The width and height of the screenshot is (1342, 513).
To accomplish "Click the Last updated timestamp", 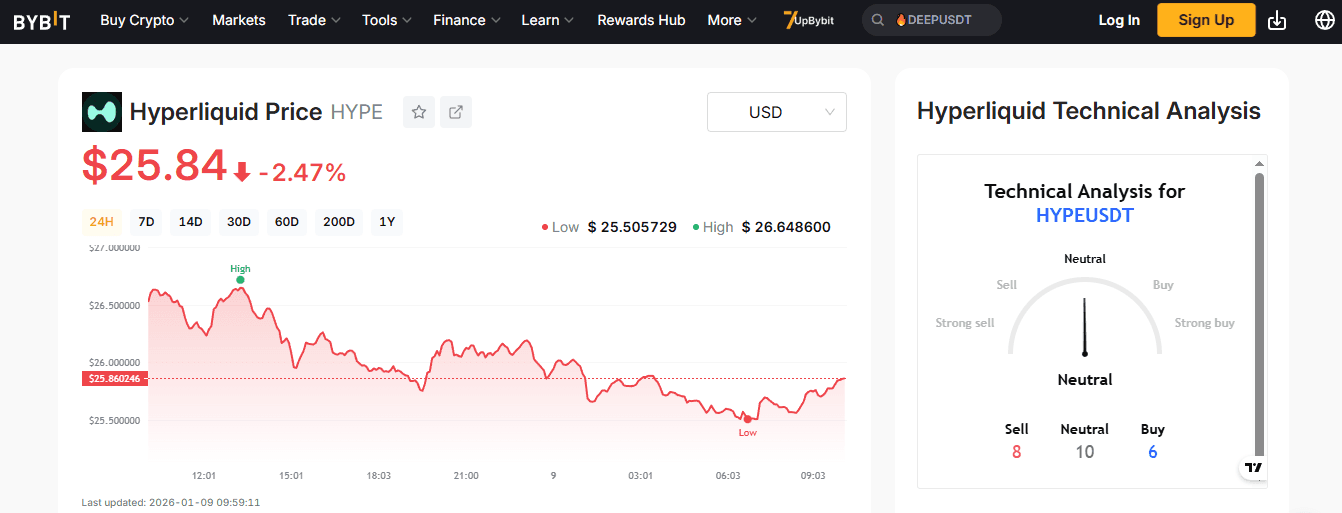I will click(171, 502).
